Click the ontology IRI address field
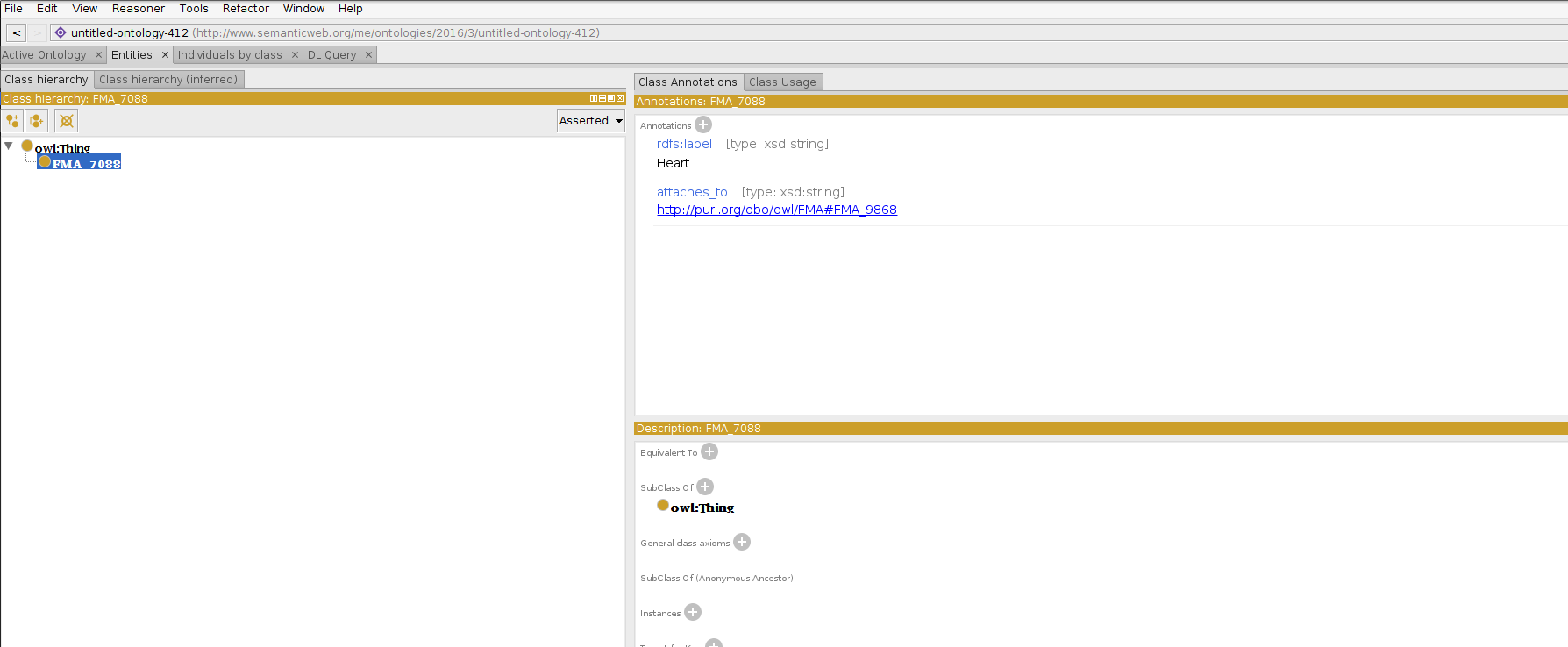 tap(809, 32)
